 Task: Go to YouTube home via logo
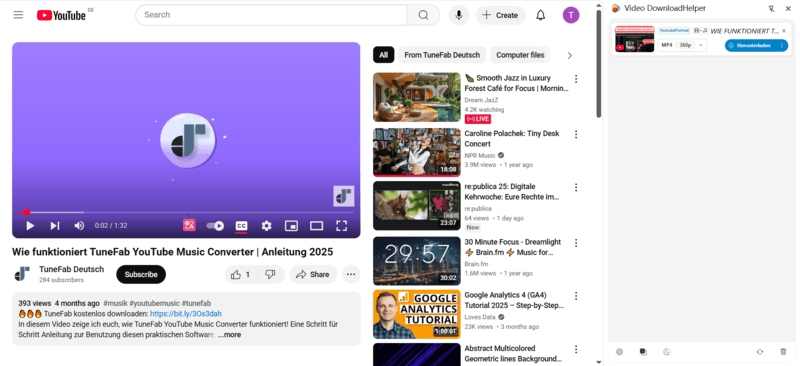(61, 15)
